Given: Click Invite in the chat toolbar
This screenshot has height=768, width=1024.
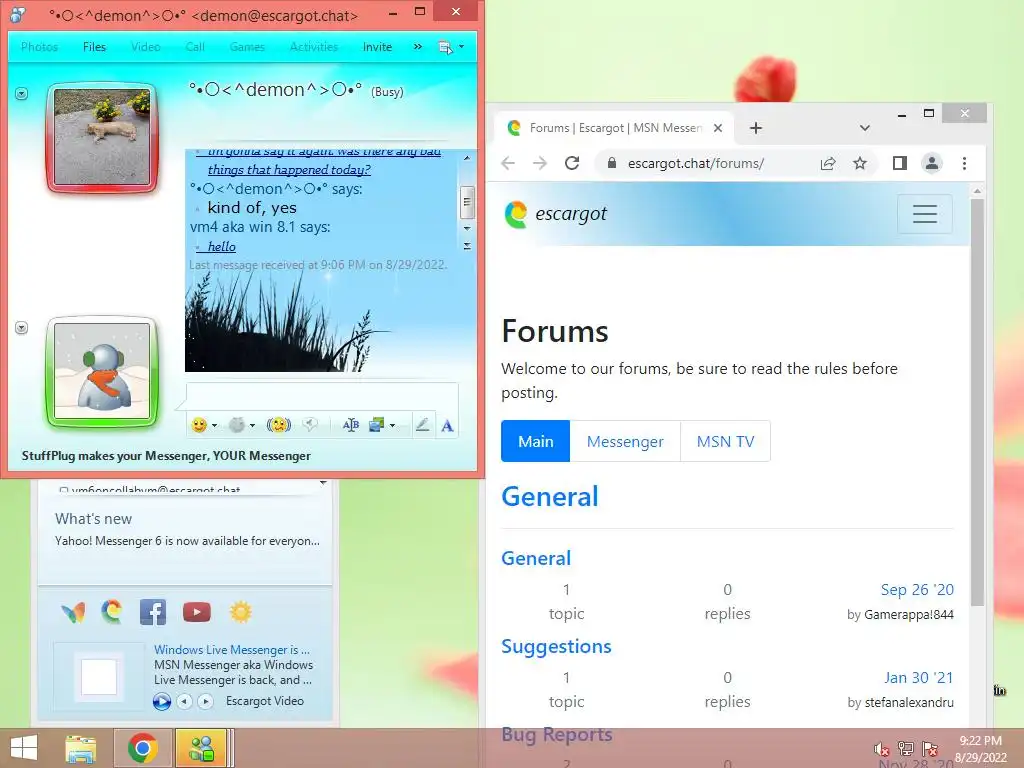Looking at the screenshot, I should [x=377, y=47].
